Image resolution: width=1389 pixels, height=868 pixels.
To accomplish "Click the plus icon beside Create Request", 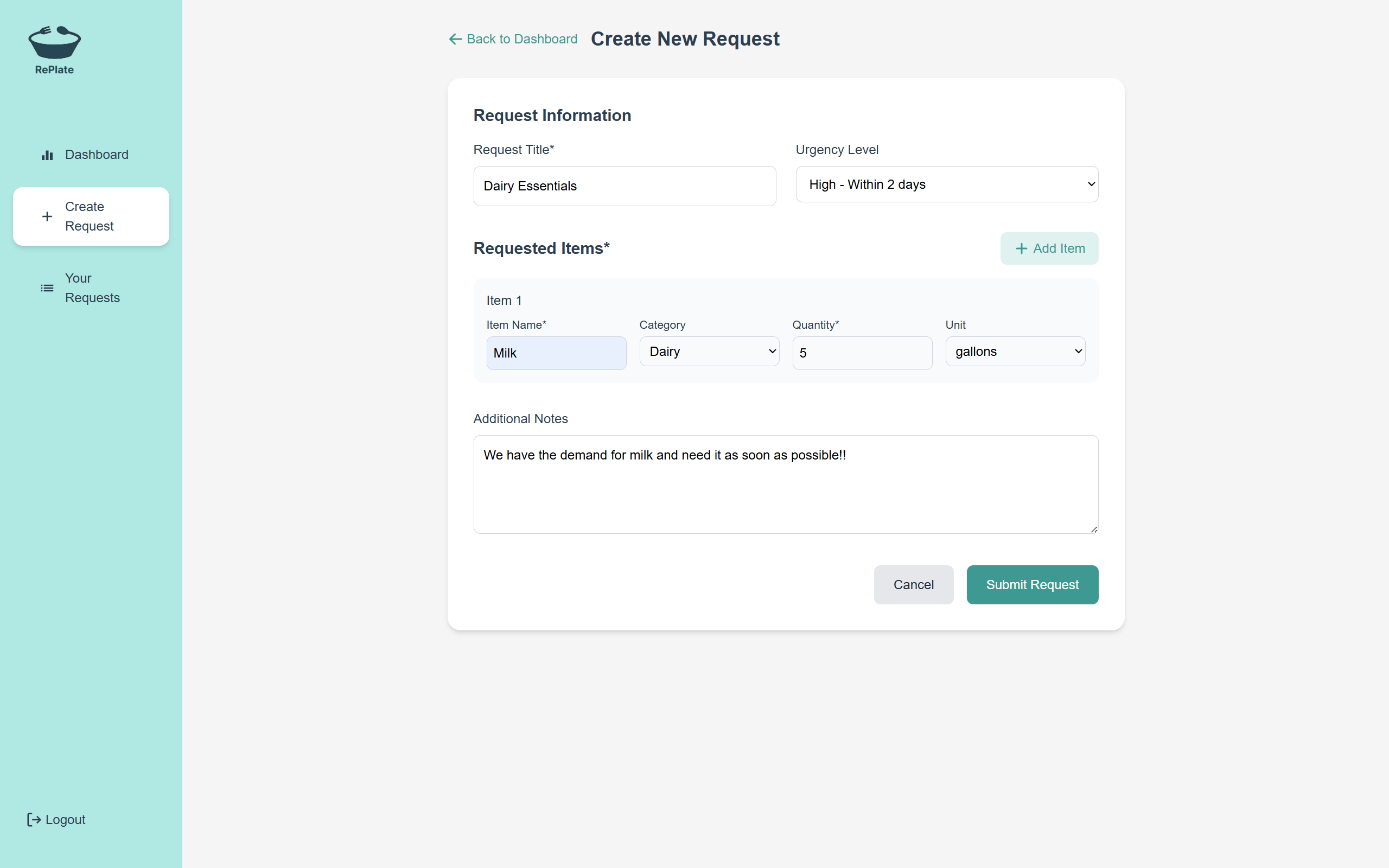I will tap(47, 216).
